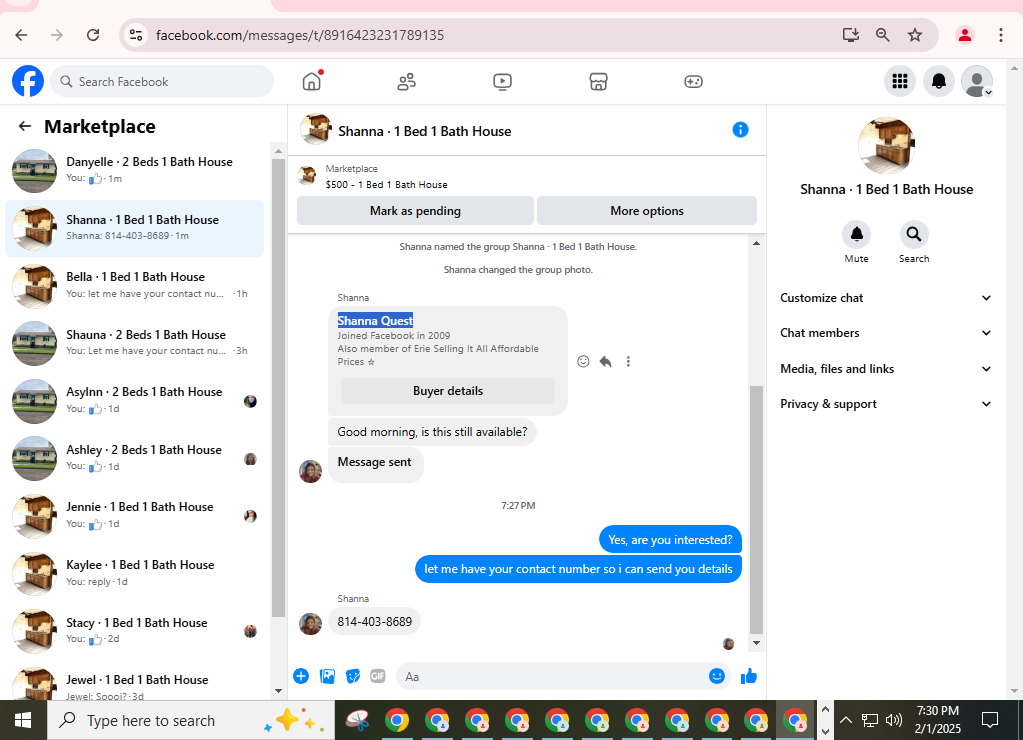Open the volume icon in system tray
Viewport: 1023px width, 740px height.
[894, 720]
